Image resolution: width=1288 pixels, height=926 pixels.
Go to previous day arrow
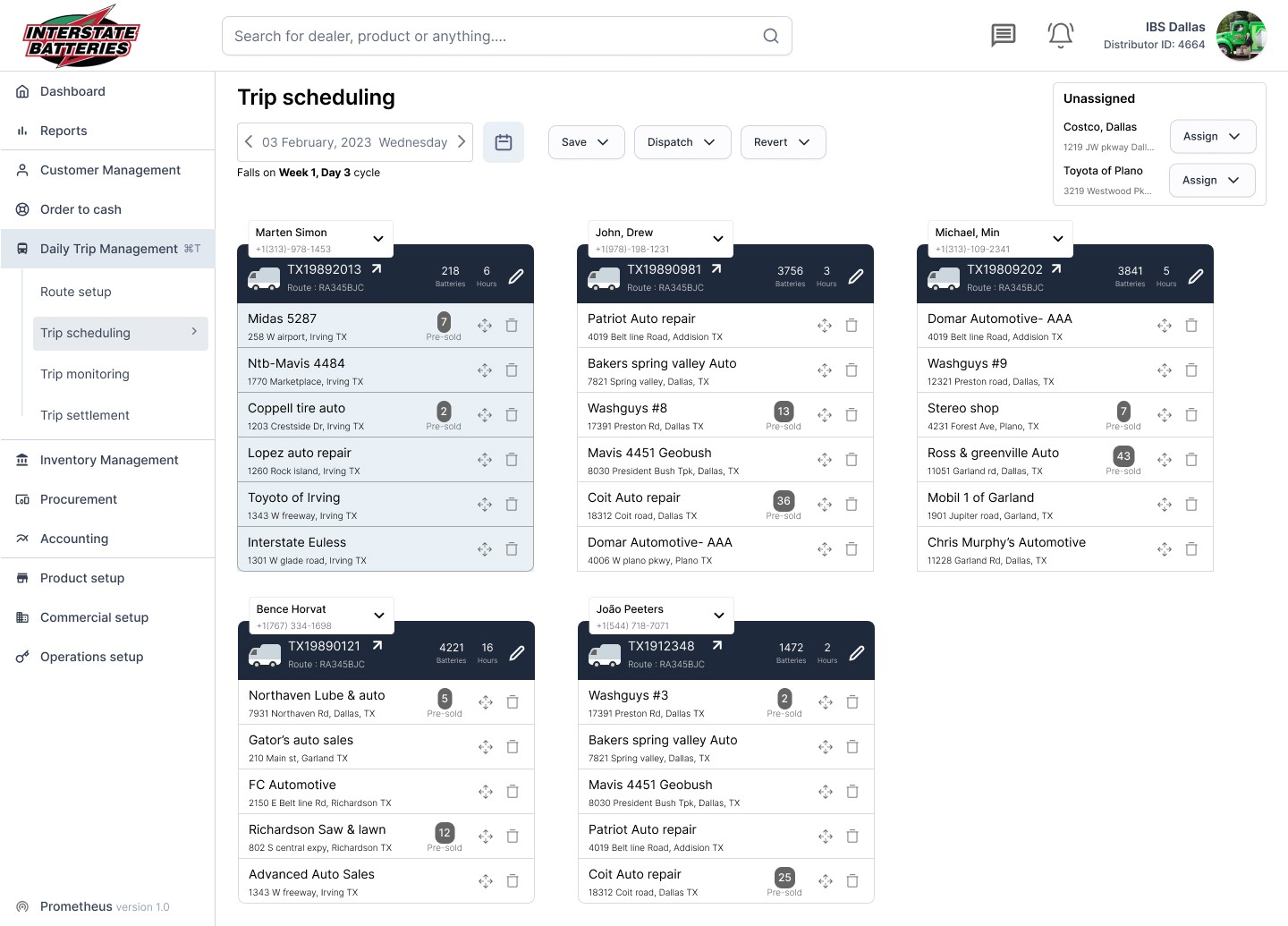[x=249, y=141]
